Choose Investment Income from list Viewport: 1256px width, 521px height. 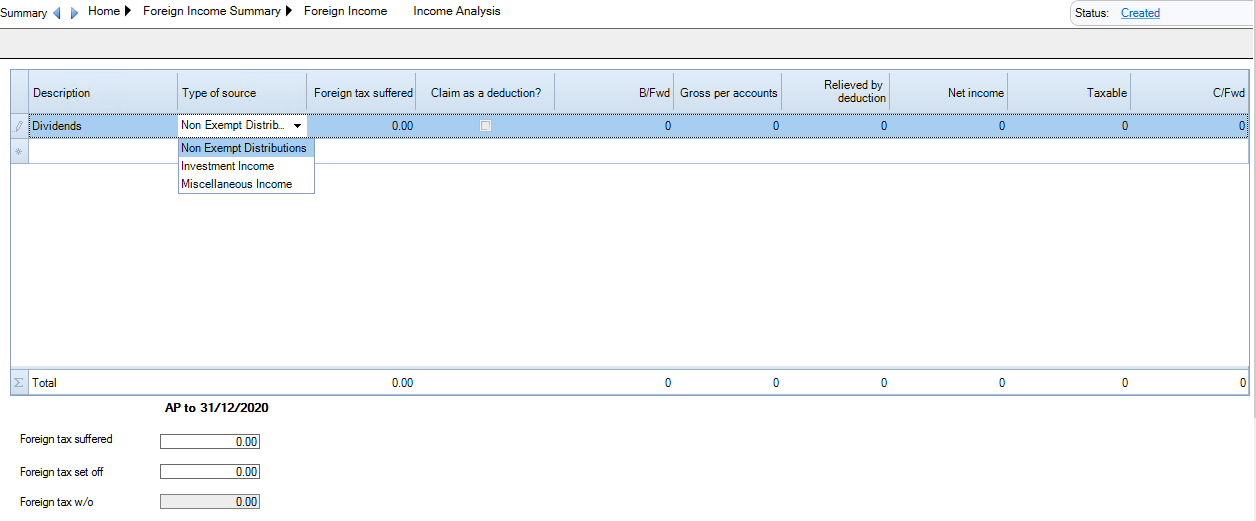tap(246, 166)
